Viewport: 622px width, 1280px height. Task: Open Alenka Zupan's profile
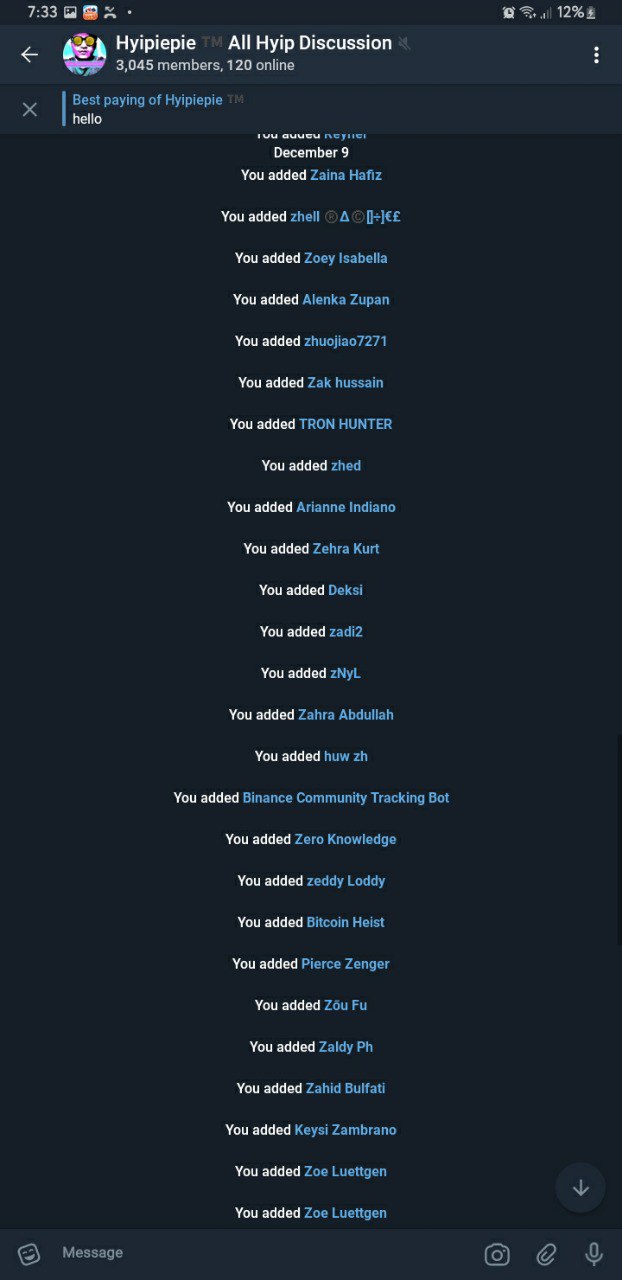click(x=346, y=300)
